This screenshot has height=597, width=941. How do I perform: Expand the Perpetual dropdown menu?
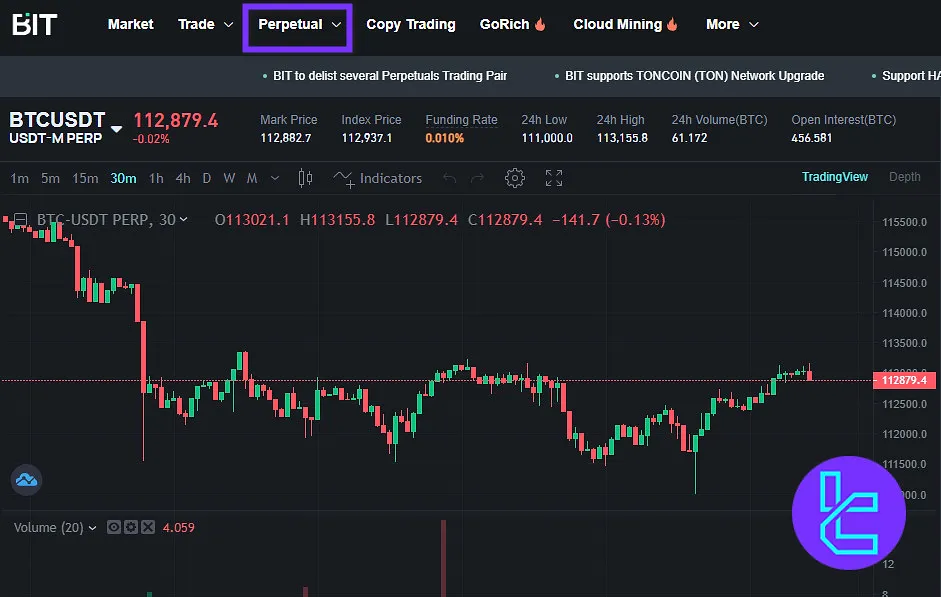299,24
